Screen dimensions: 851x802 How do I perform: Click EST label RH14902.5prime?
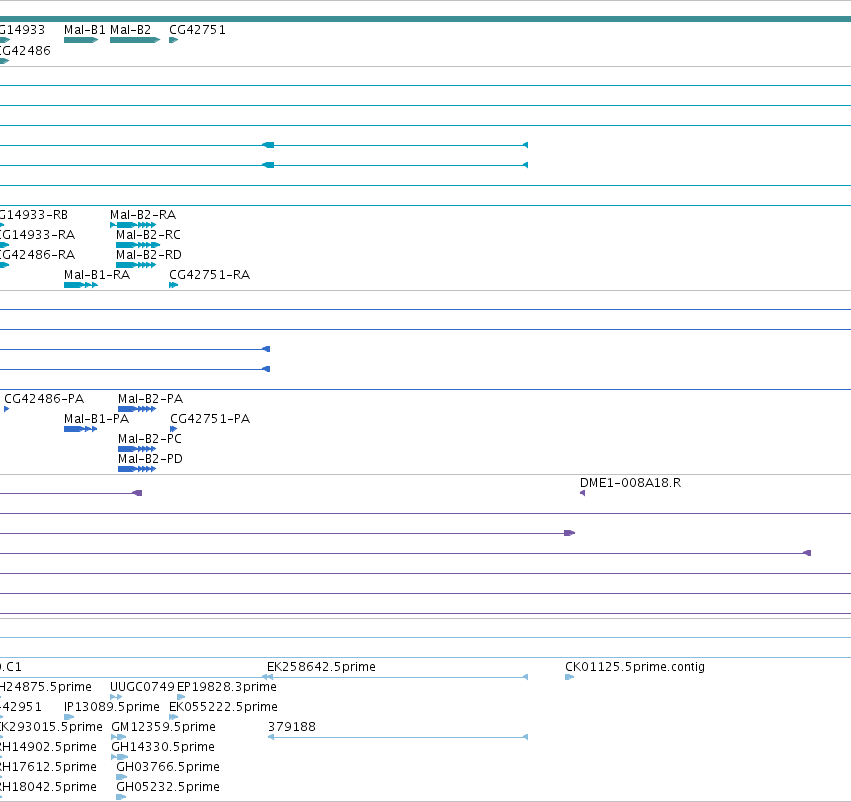(48, 747)
